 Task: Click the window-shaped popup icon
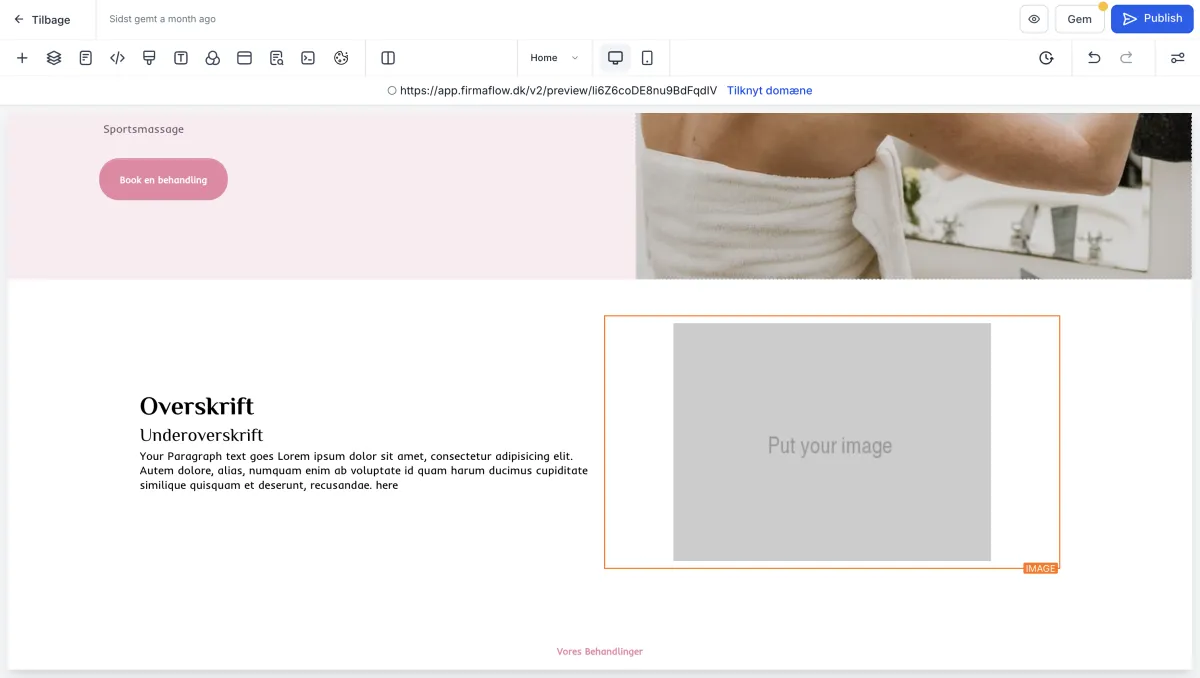pyautogui.click(x=244, y=58)
